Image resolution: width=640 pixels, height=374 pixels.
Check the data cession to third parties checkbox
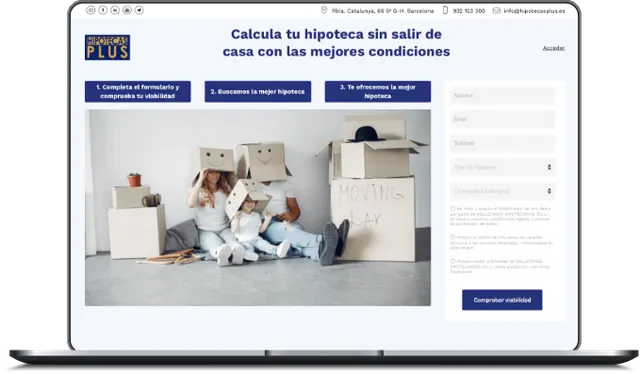pyautogui.click(x=453, y=237)
